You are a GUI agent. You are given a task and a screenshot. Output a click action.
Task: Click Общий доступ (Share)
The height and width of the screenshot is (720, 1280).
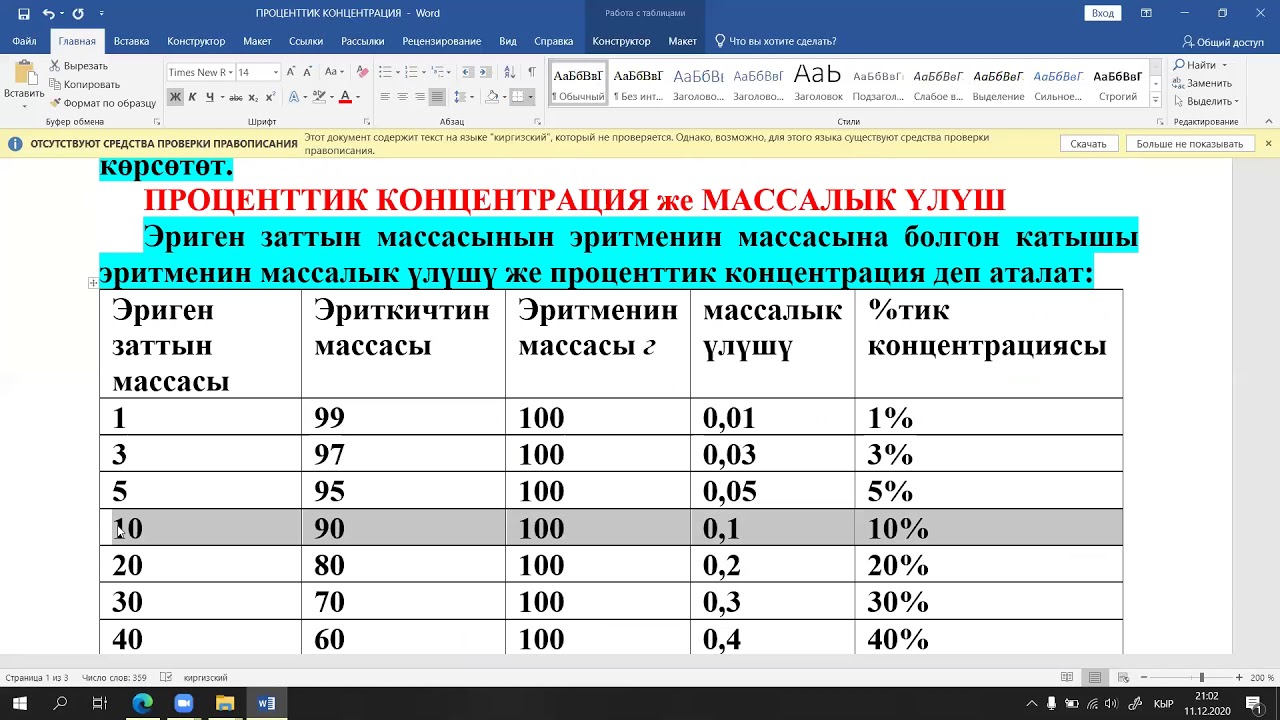pyautogui.click(x=1223, y=42)
